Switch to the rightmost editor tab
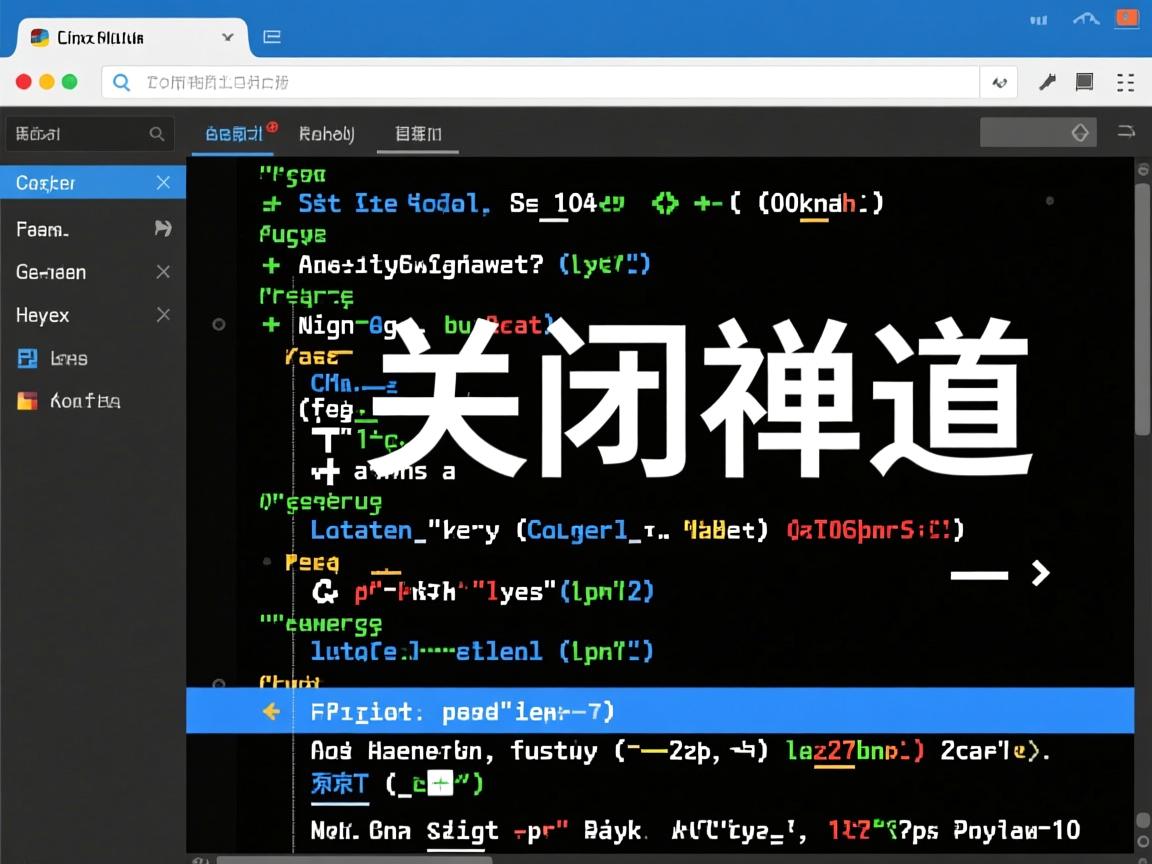 [417, 132]
